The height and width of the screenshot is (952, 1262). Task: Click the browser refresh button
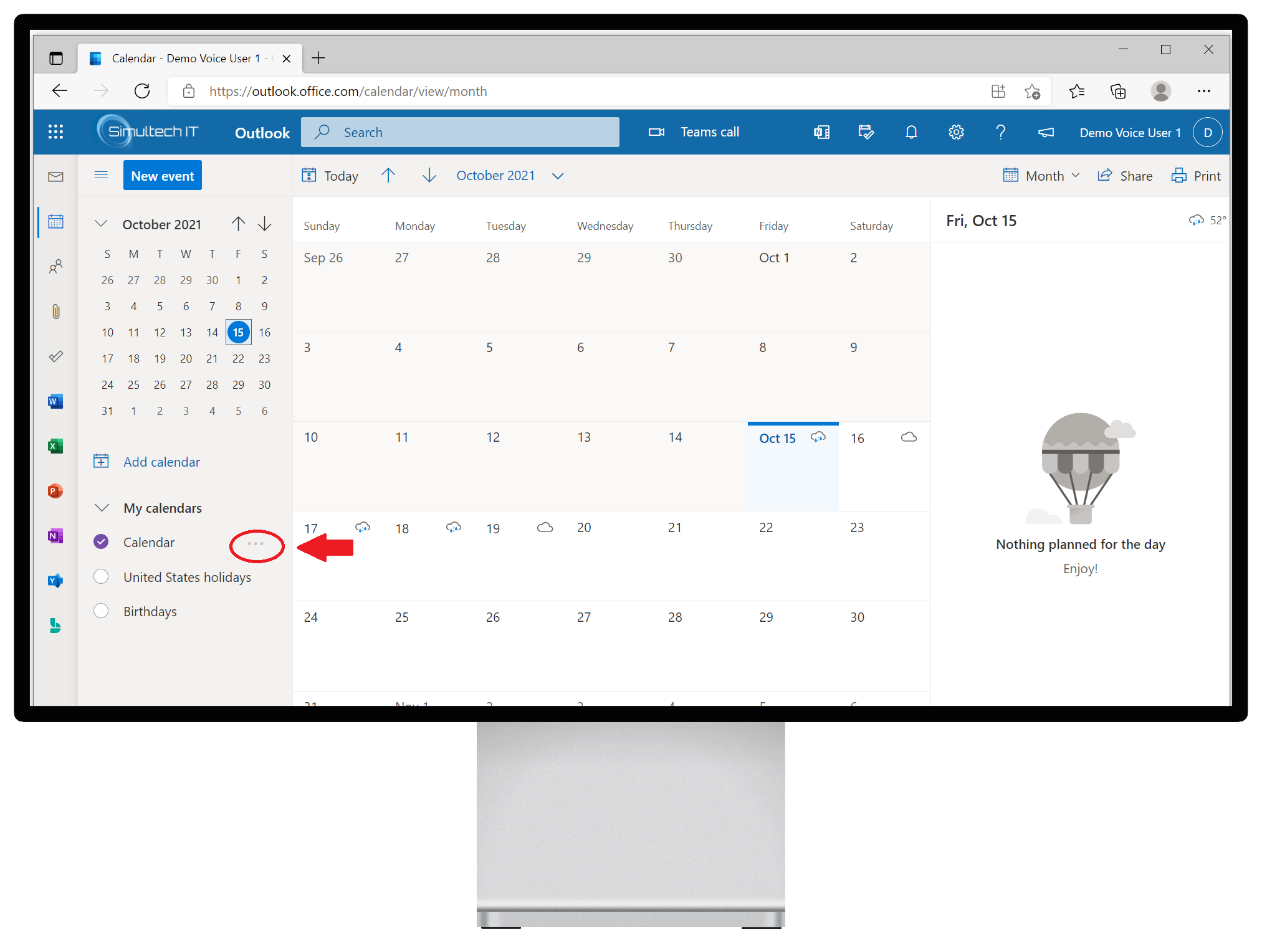(x=142, y=91)
